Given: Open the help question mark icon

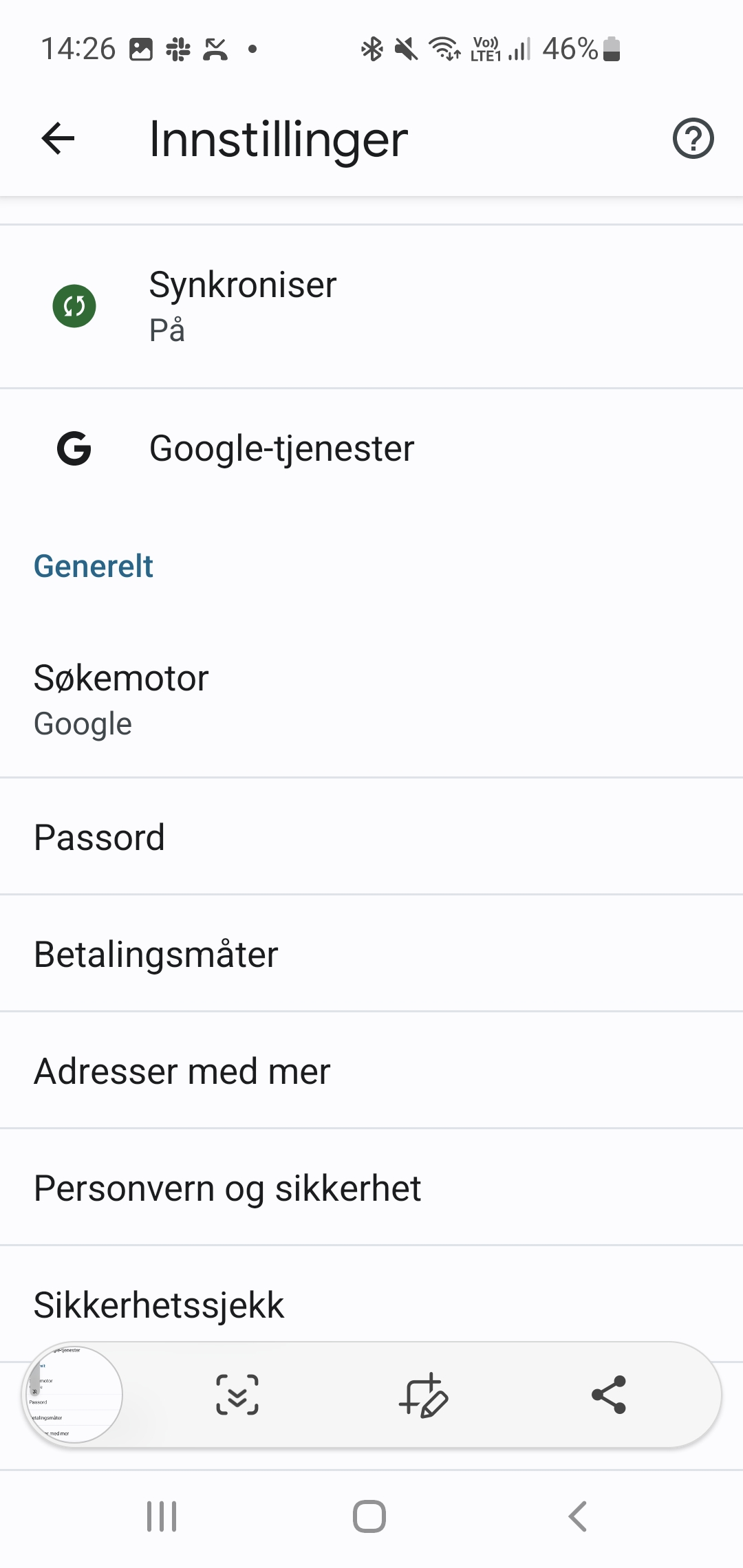Looking at the screenshot, I should [693, 139].
